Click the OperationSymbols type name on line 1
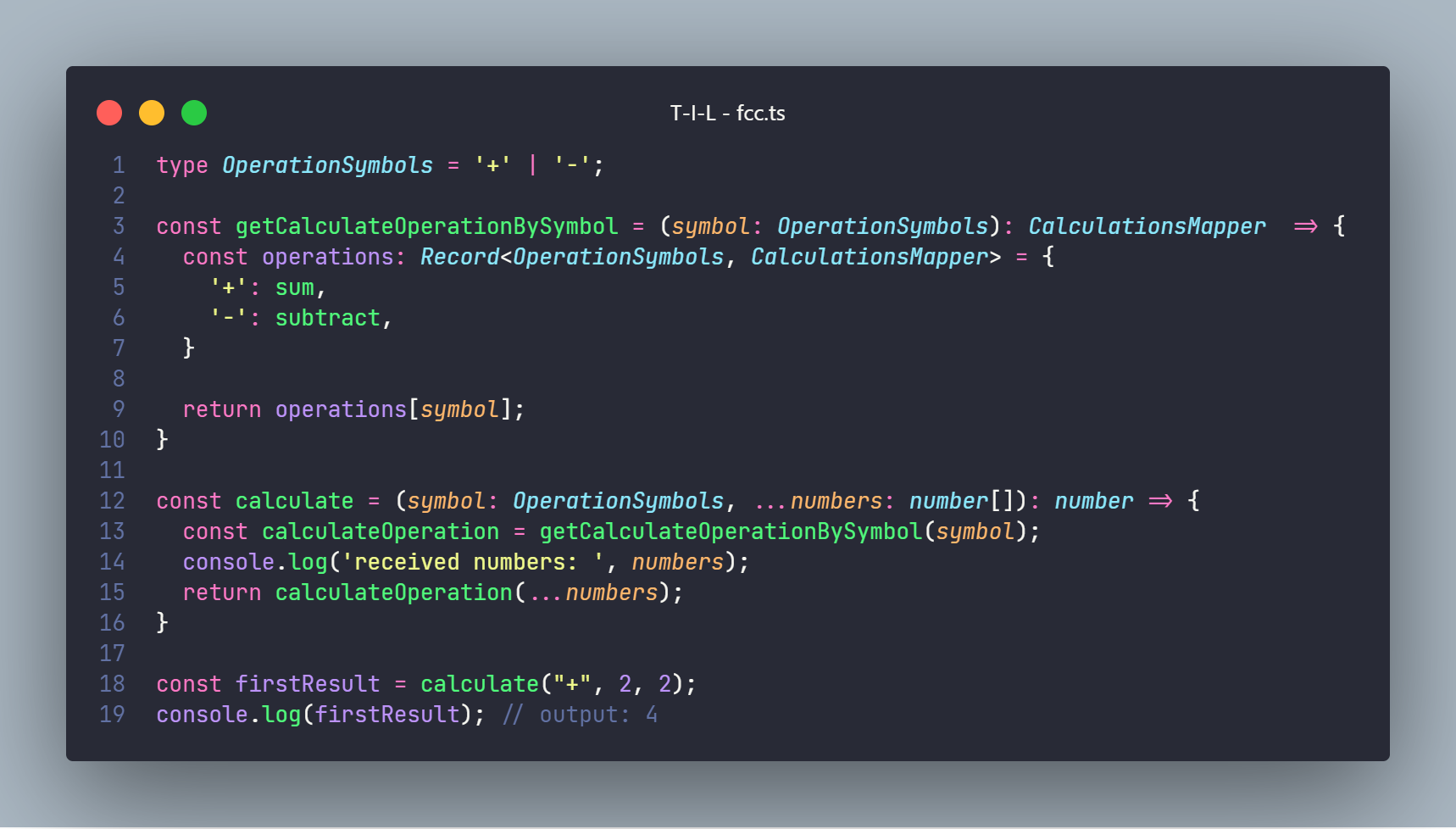The width and height of the screenshot is (1456, 829). coord(327,165)
